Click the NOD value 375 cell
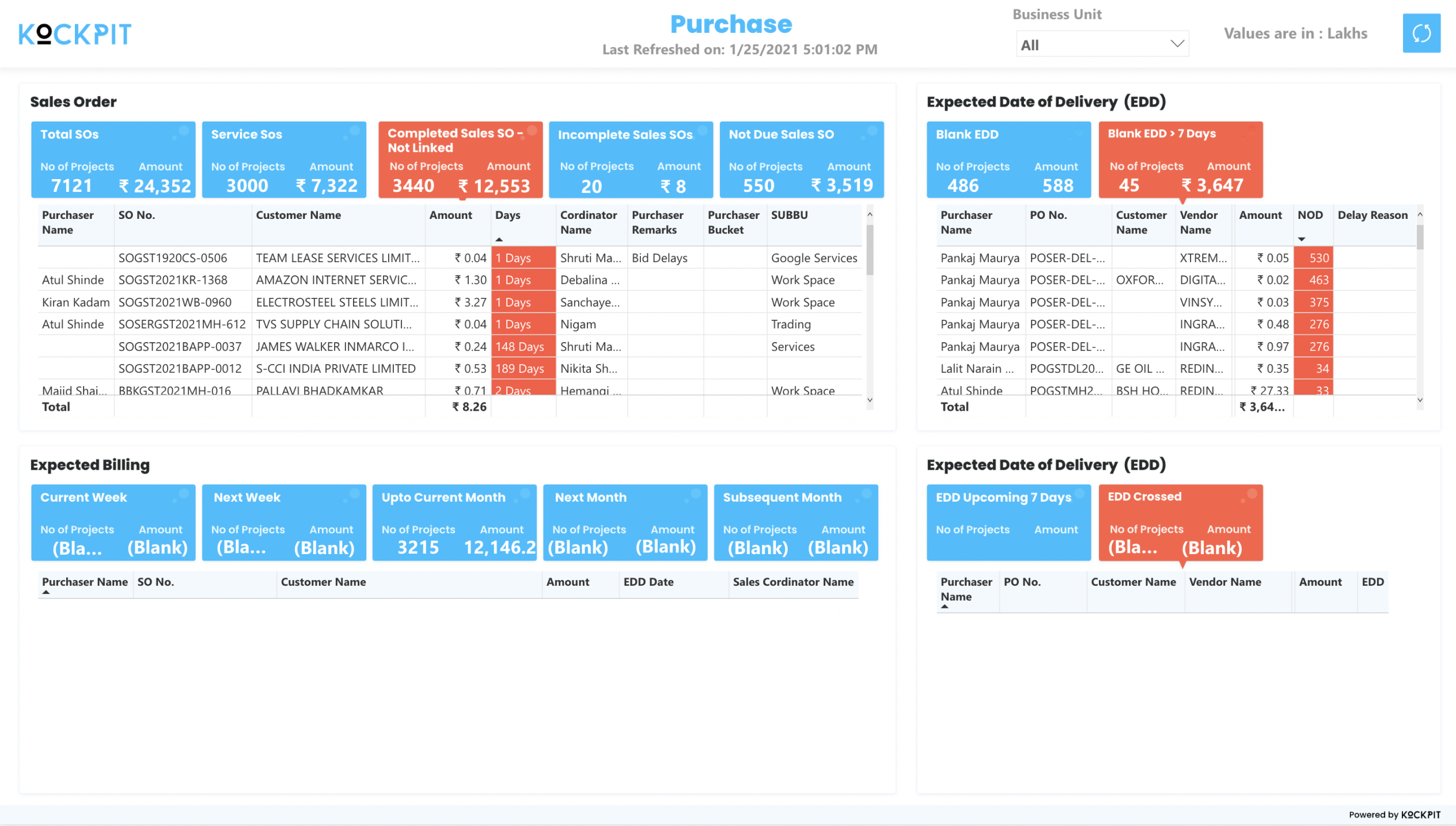This screenshot has height=826, width=1456. (x=1313, y=302)
